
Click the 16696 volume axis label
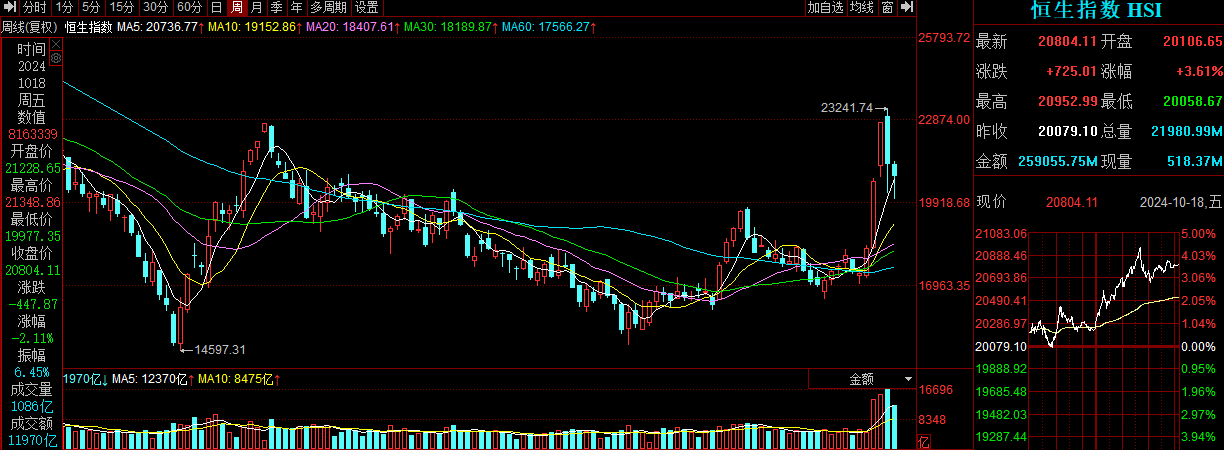[936, 390]
